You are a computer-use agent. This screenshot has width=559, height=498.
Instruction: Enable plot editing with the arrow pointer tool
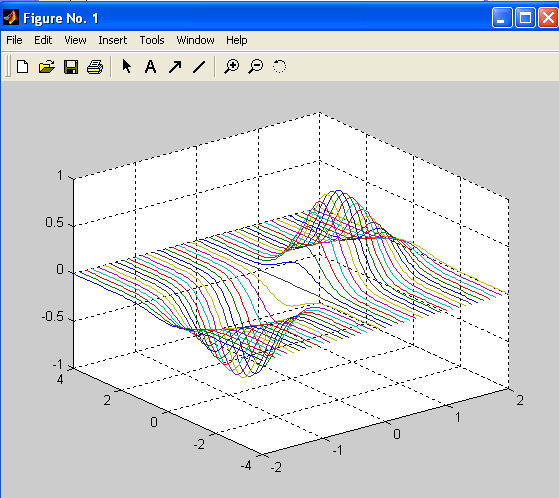[x=127, y=66]
